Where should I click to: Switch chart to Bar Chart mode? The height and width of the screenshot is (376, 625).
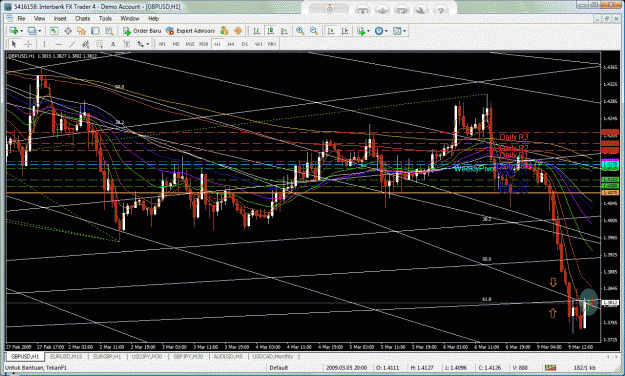257,31
